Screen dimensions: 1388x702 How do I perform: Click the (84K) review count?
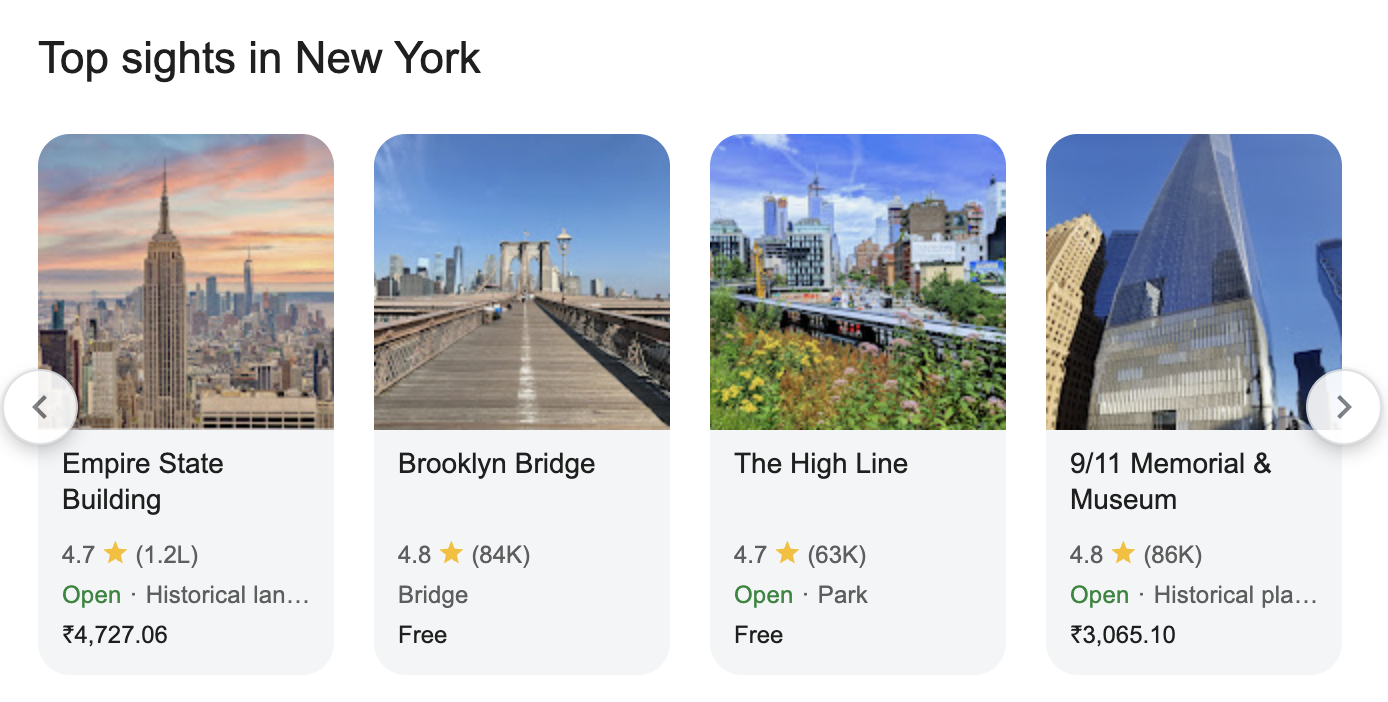point(500,554)
